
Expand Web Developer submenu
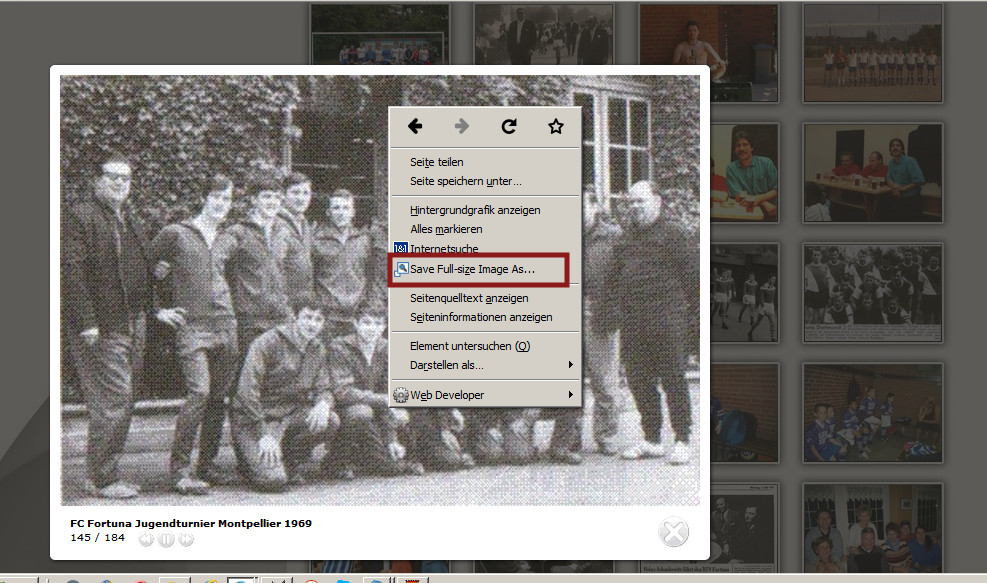point(485,395)
